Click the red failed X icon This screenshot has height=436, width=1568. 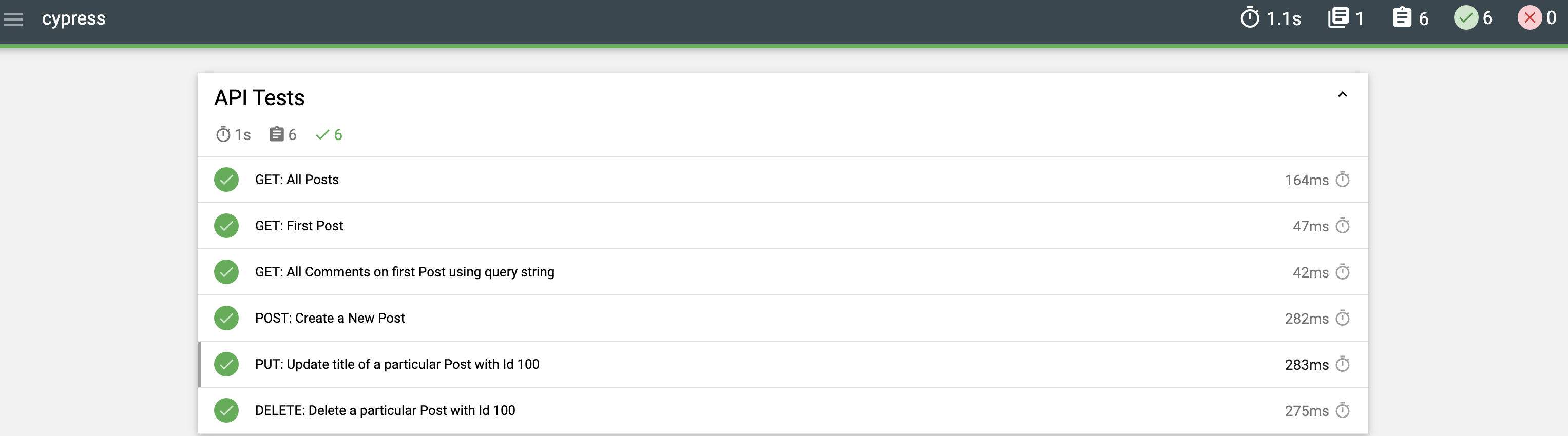1529,17
